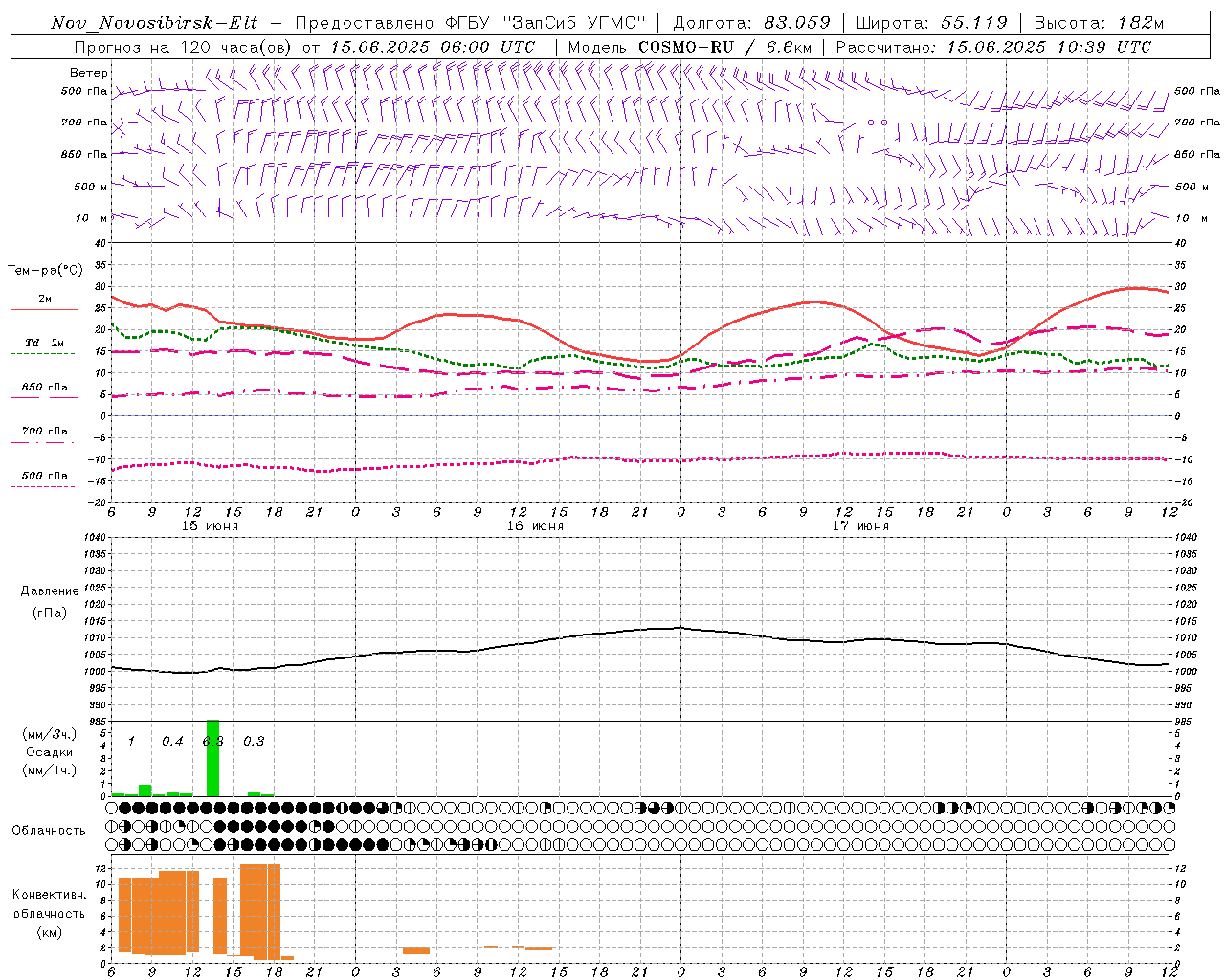Click the "Конвективн." convective cloud label
Image resolution: width=1225 pixels, height=980 pixels.
49,895
